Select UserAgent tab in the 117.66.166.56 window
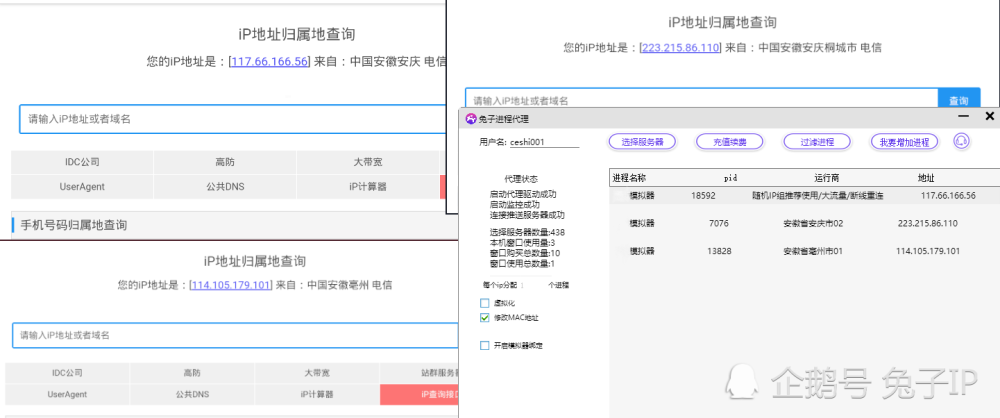This screenshot has width=1000, height=418. (82, 187)
